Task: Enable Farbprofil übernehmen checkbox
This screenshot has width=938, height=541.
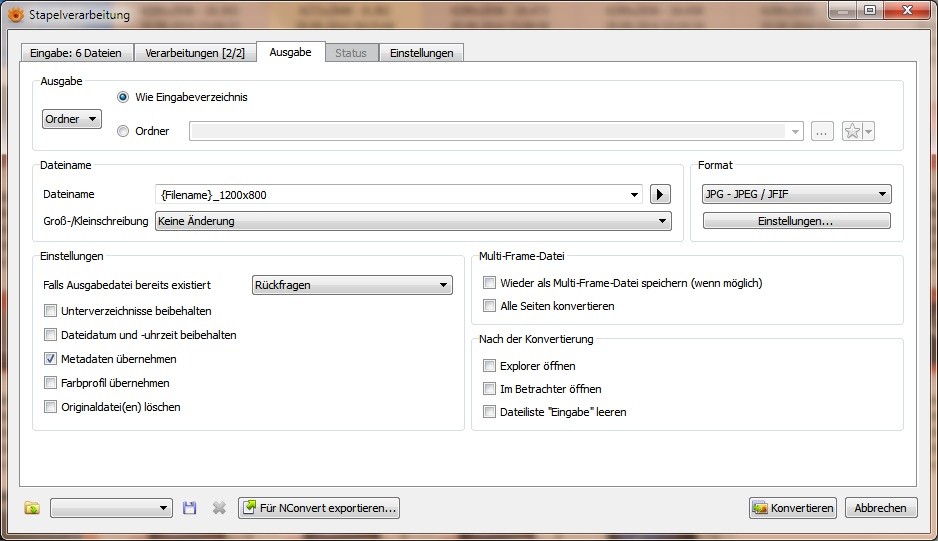Action: [x=50, y=383]
